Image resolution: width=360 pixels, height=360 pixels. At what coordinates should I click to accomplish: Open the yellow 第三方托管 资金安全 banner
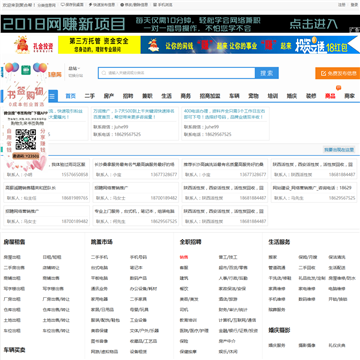click(99, 45)
